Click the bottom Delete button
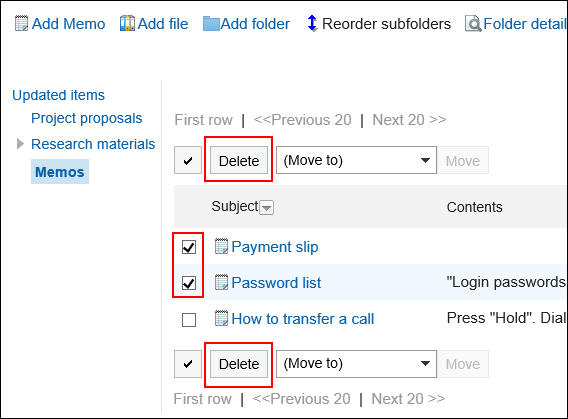 tap(239, 364)
